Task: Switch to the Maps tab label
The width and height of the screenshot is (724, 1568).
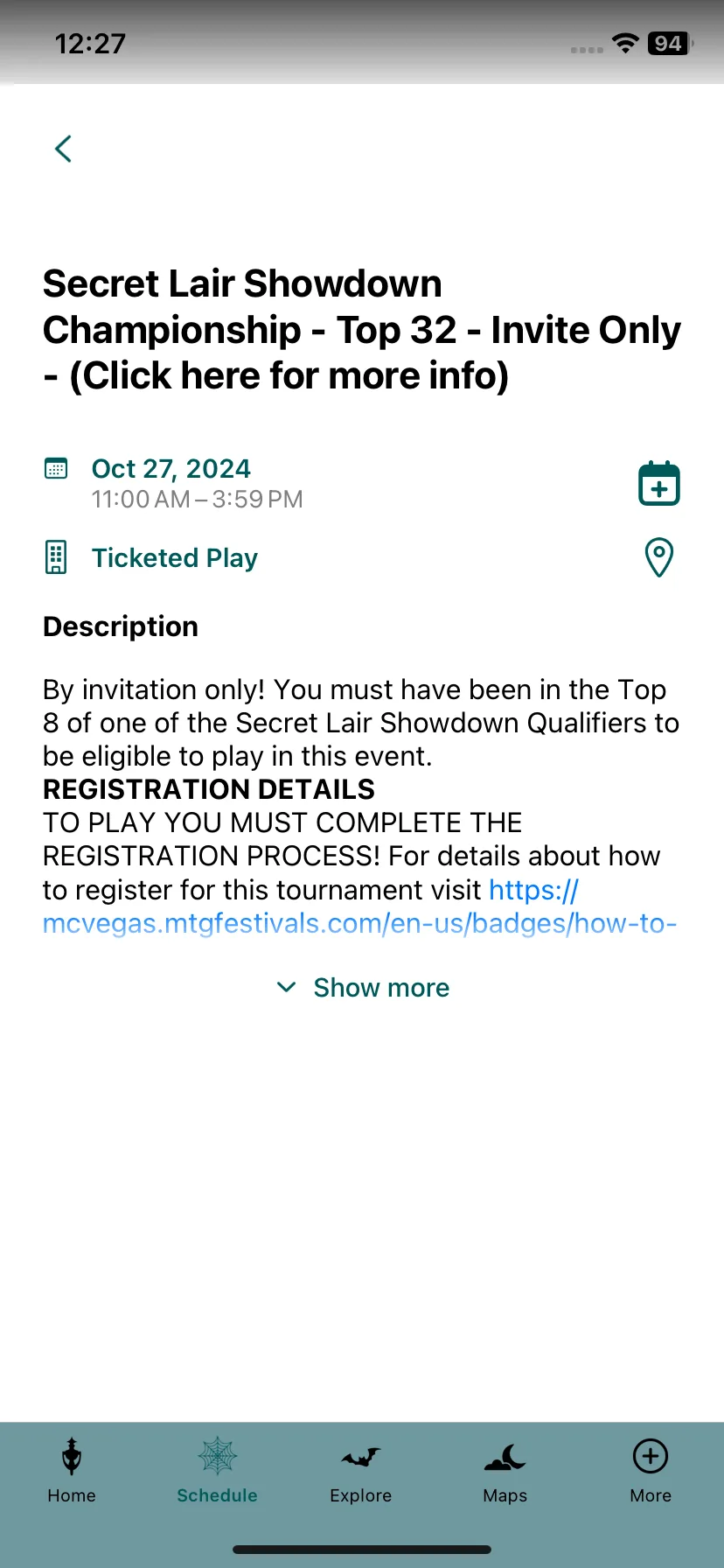Action: pyautogui.click(x=505, y=1495)
